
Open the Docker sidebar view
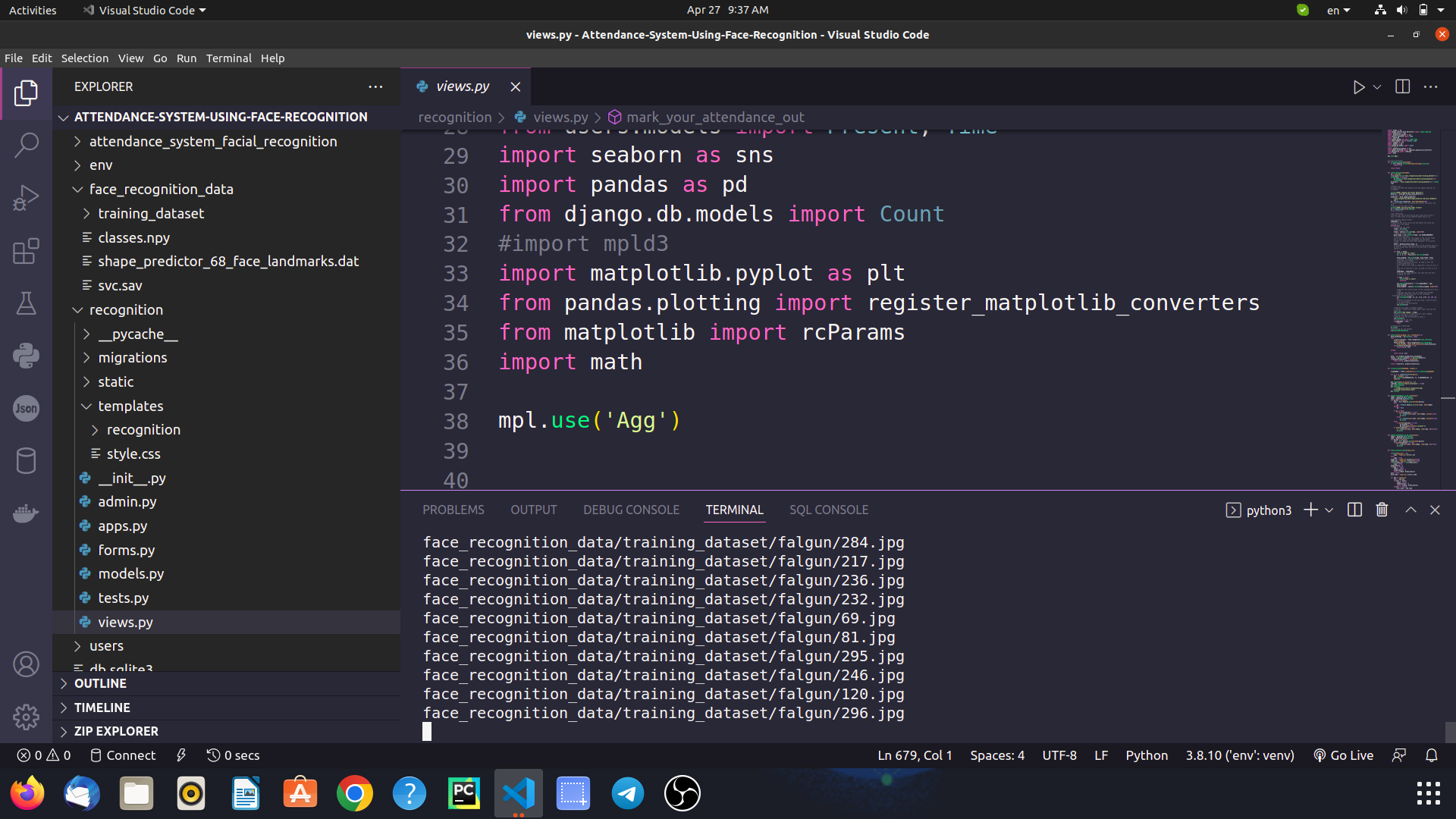[x=27, y=513]
